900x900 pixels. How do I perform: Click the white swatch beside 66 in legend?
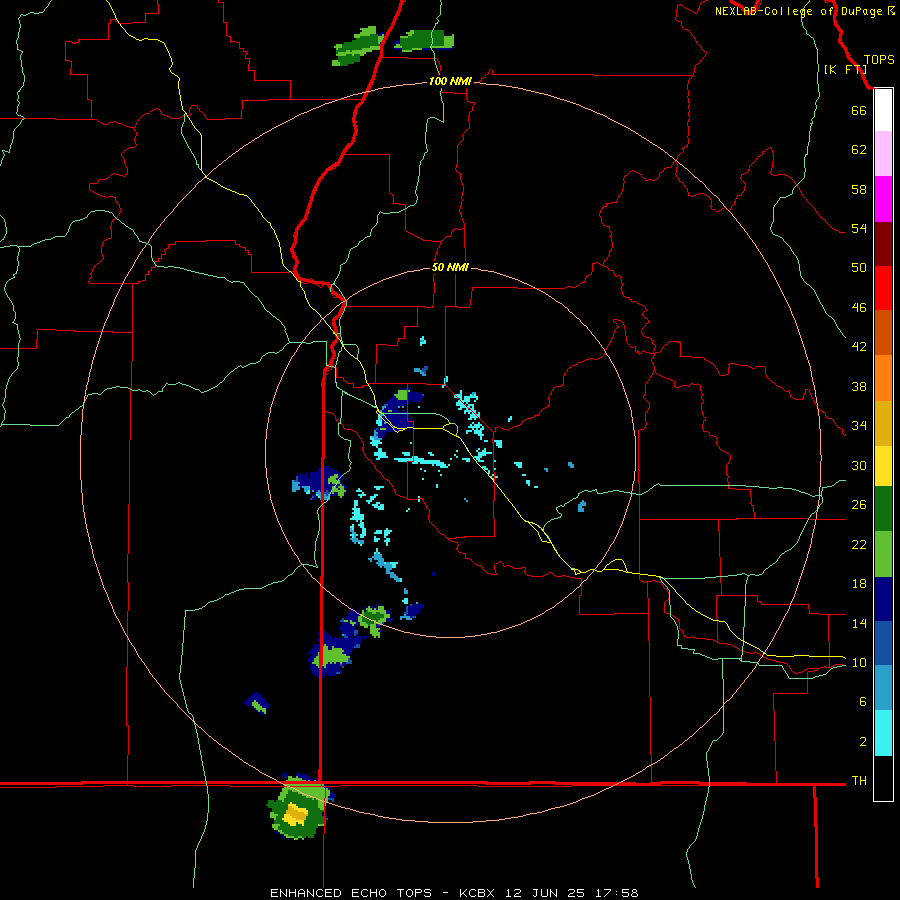click(883, 110)
